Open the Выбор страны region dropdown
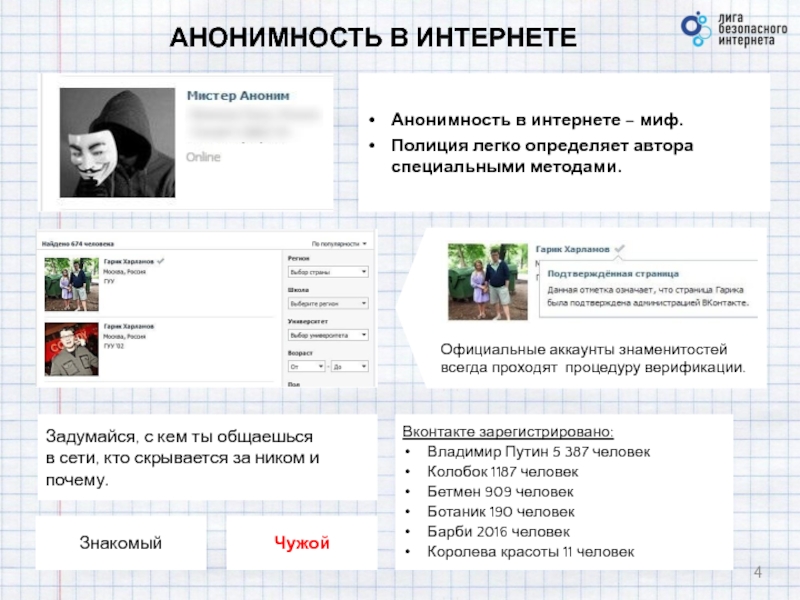 coord(328,272)
